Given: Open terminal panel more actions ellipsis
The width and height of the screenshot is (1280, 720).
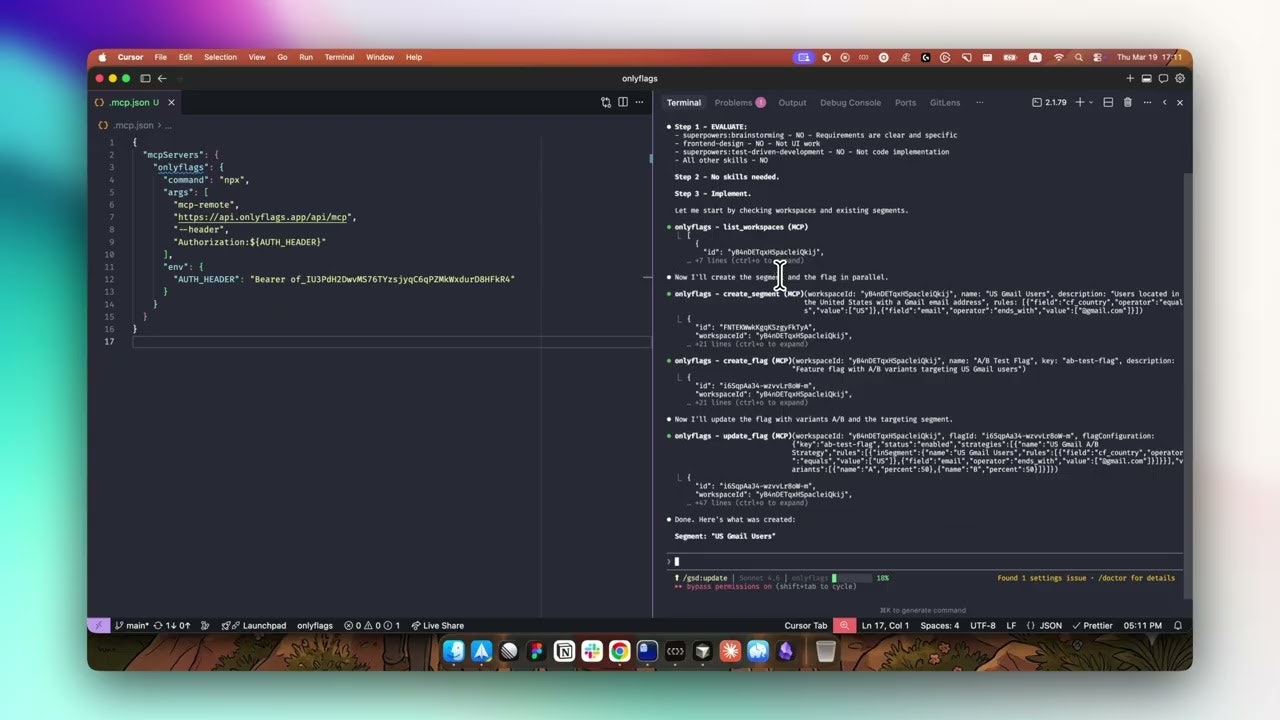Looking at the screenshot, I should tap(1147, 102).
